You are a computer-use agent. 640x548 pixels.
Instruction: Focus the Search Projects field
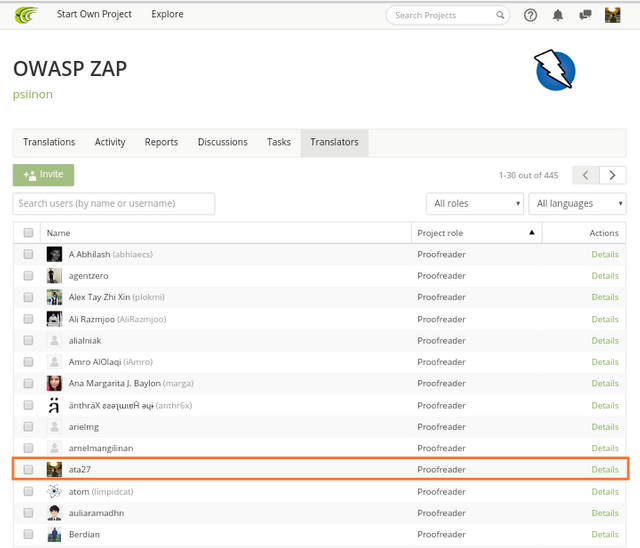[x=447, y=15]
